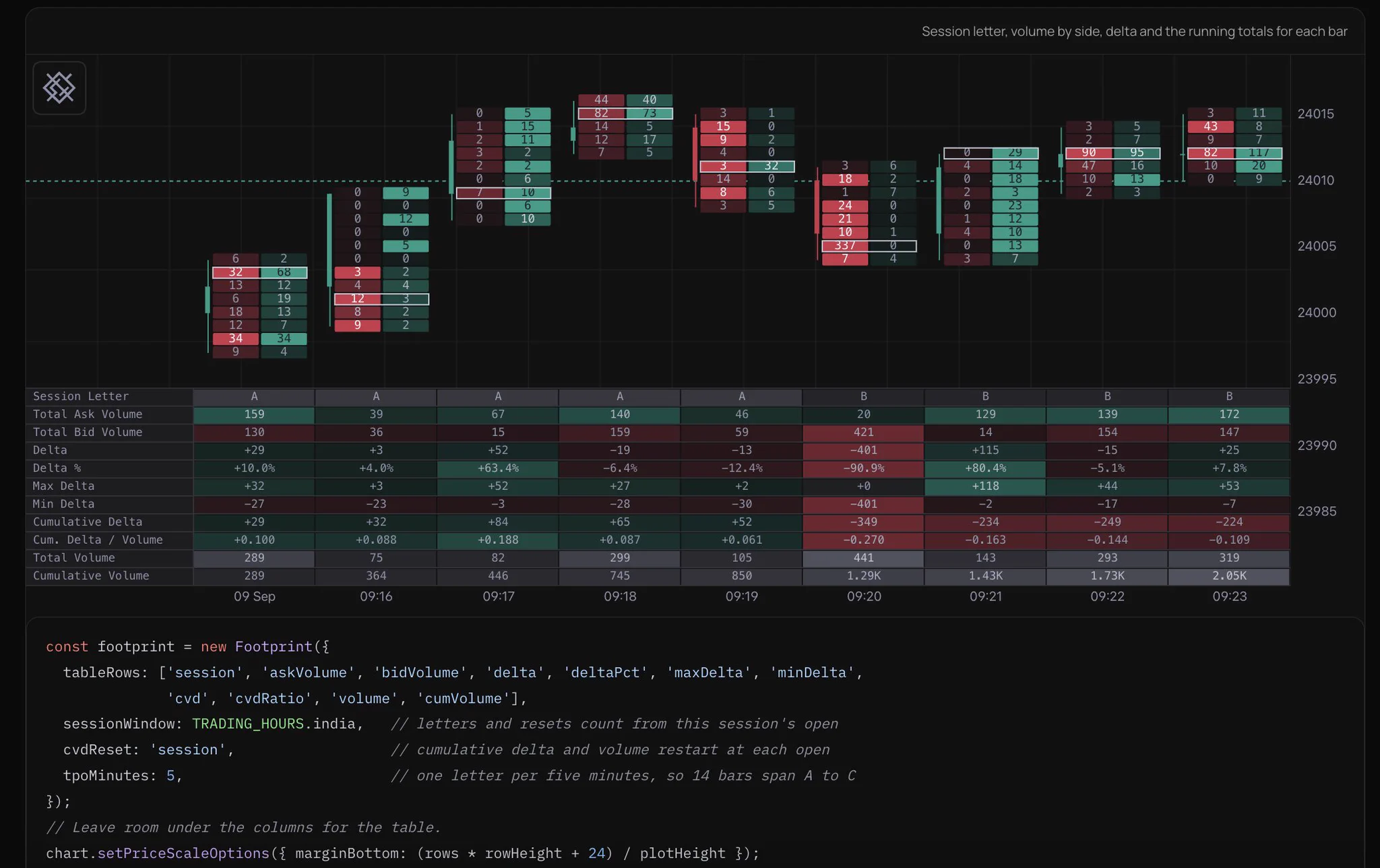Image resolution: width=1380 pixels, height=868 pixels.
Task: Click the 172 Total Ask Volume cell
Action: (1229, 414)
